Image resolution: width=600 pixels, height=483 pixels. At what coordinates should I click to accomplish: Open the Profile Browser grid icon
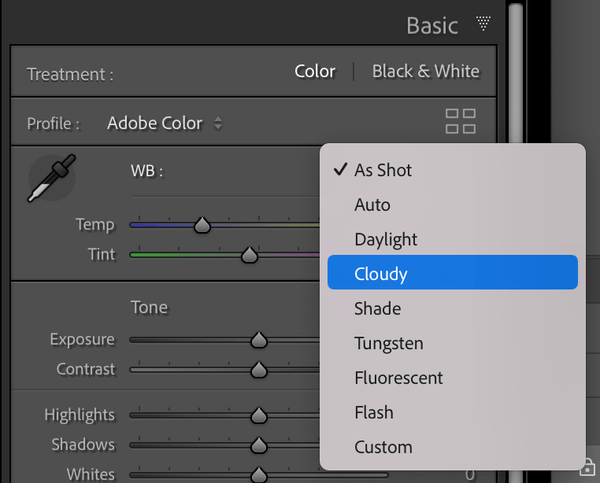461,121
